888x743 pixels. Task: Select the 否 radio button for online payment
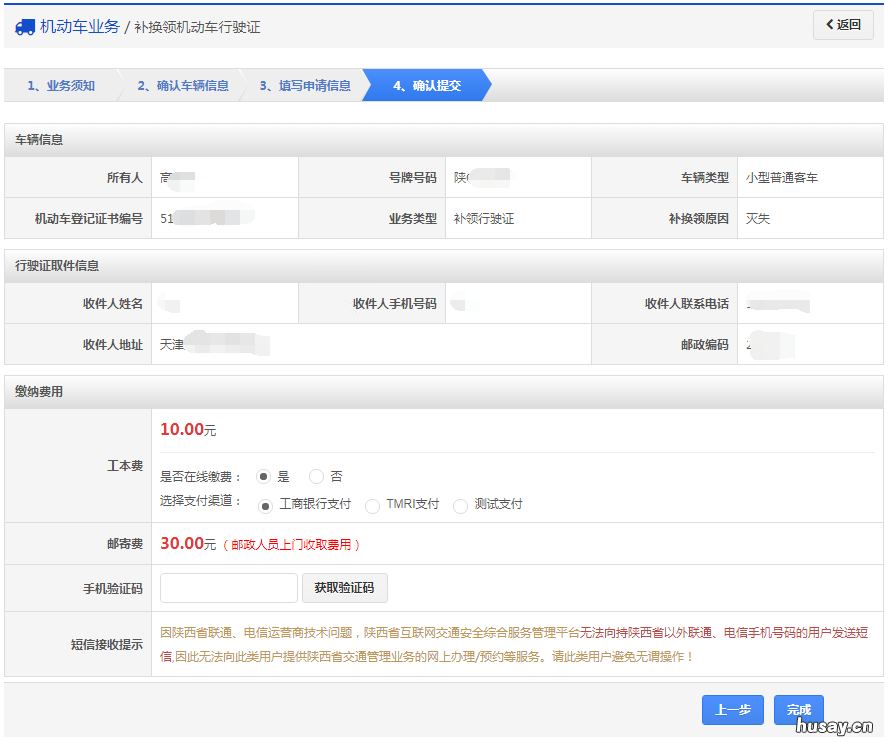coord(316,476)
